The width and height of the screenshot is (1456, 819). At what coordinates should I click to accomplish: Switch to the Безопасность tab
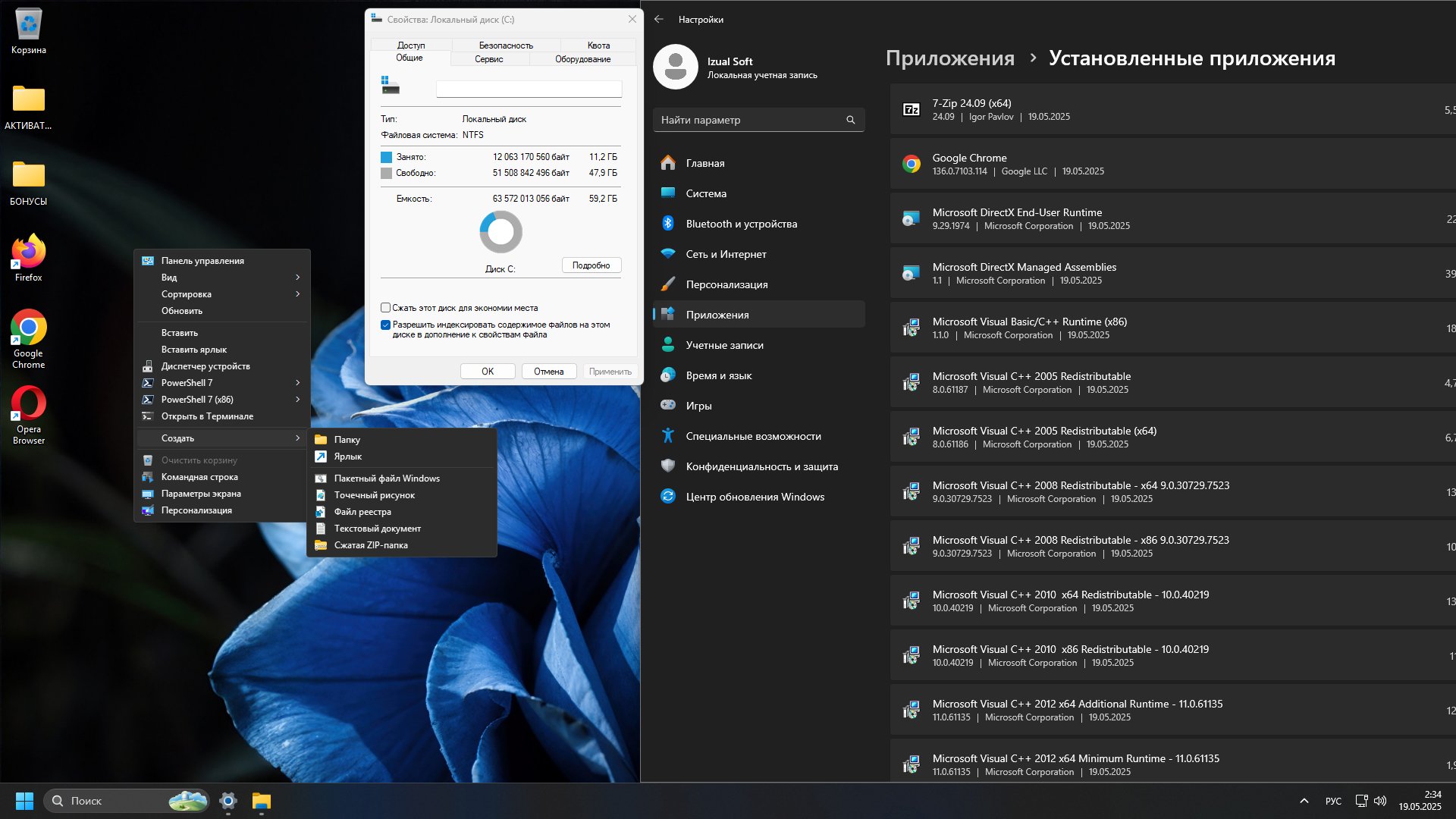coord(506,45)
